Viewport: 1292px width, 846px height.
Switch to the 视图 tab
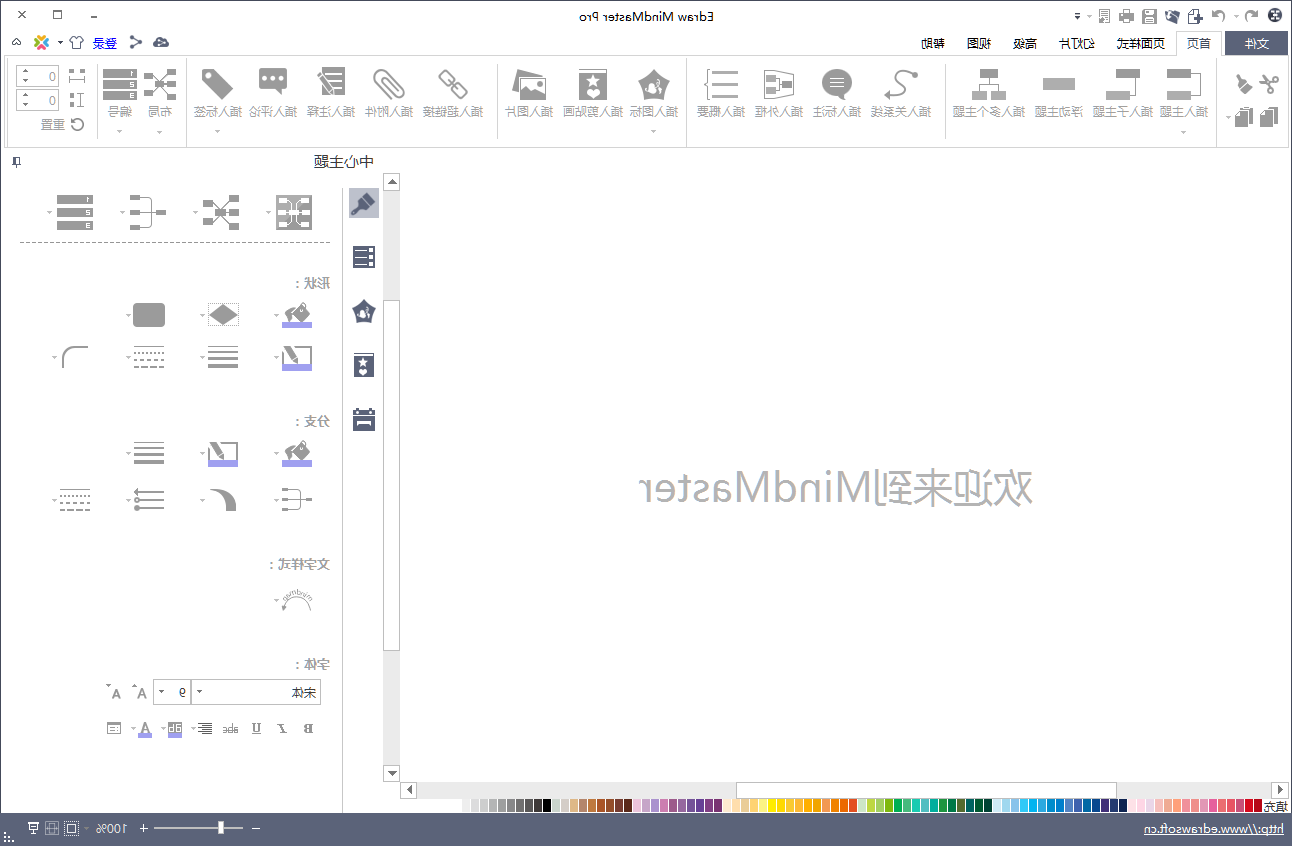pos(978,43)
